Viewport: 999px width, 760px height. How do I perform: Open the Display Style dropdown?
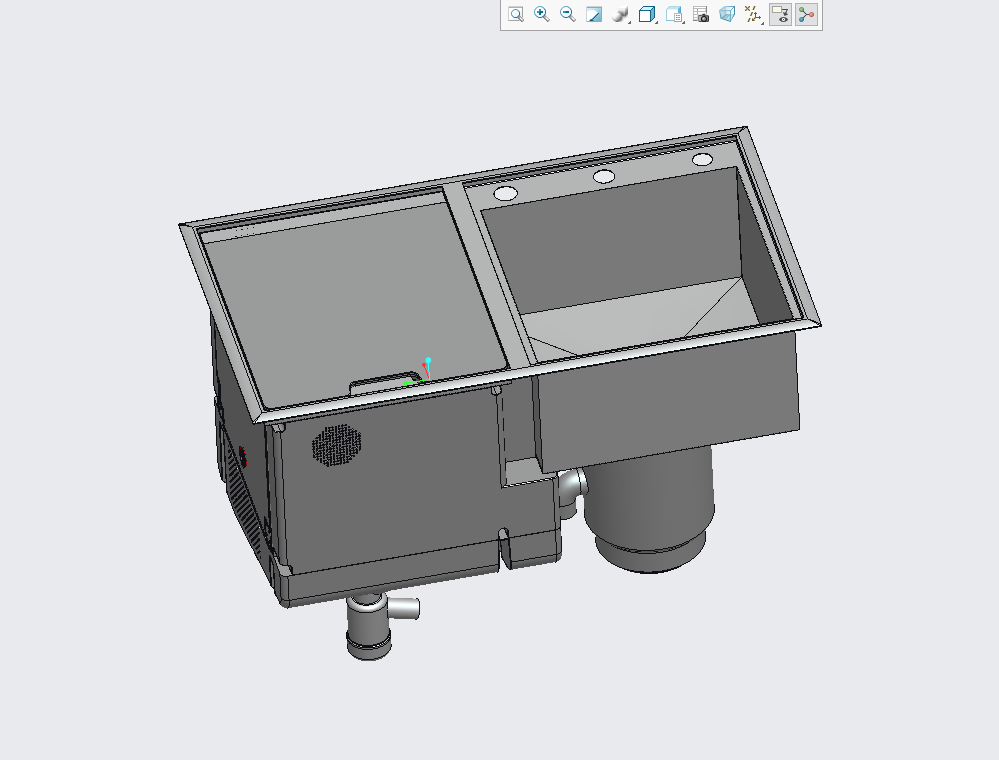pyautogui.click(x=621, y=15)
